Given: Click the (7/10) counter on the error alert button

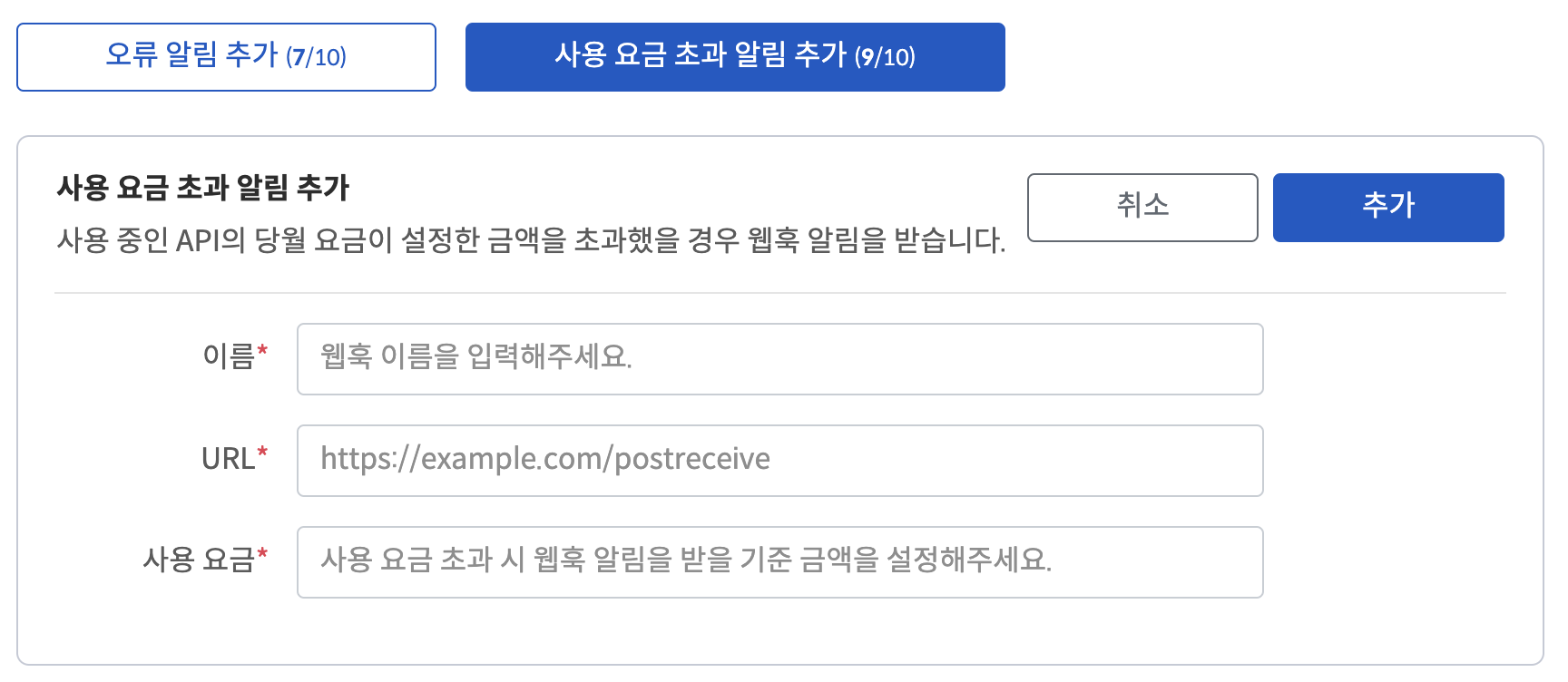Looking at the screenshot, I should pos(316,57).
